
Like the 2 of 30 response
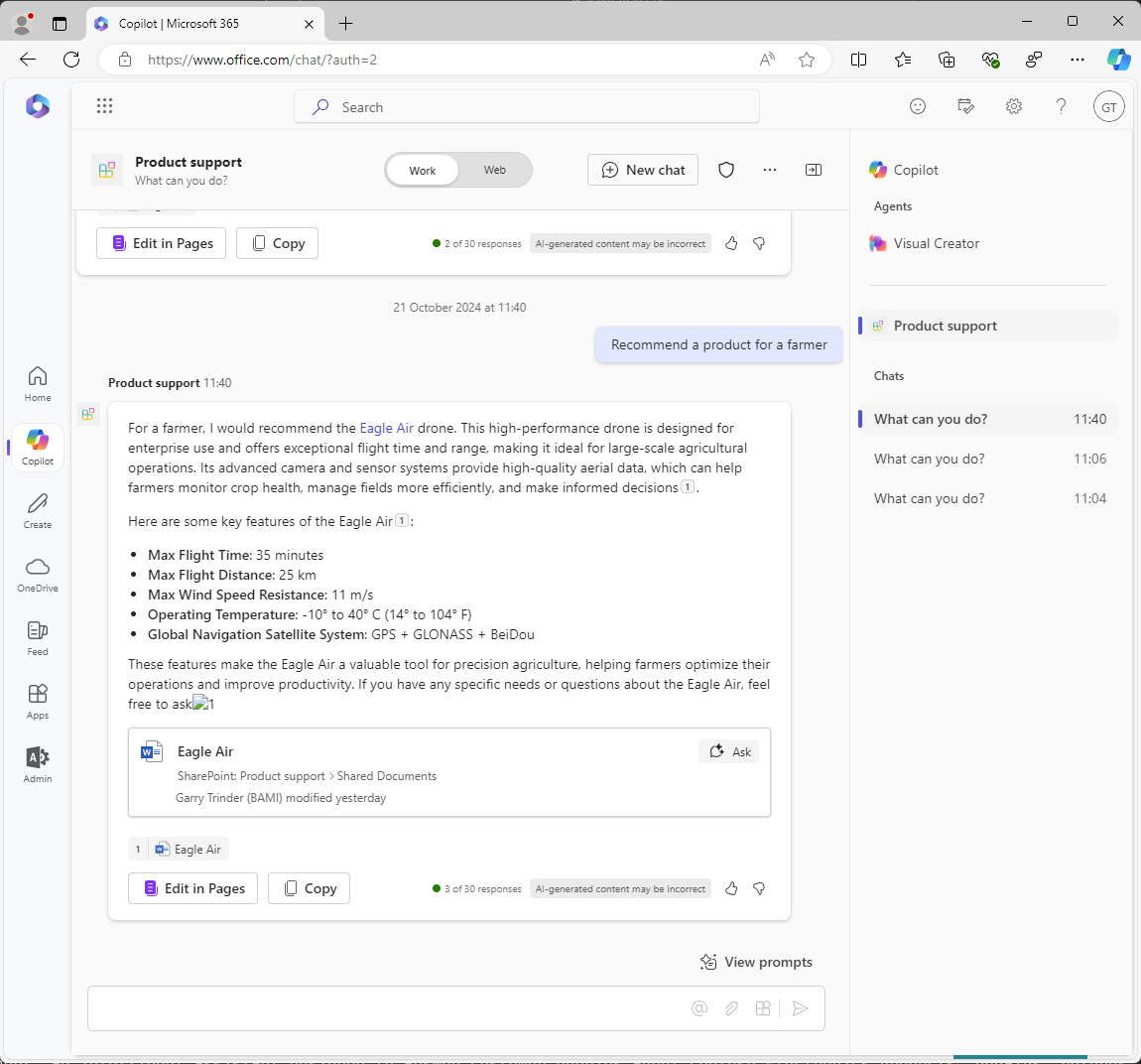[731, 244]
